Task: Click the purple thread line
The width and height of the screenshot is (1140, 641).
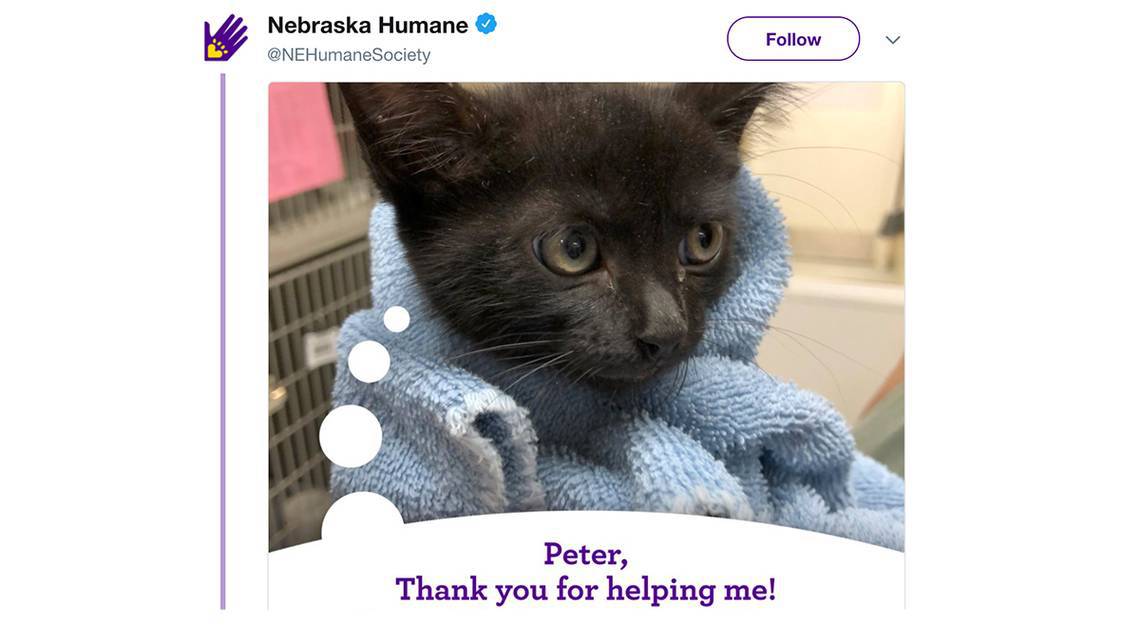Action: point(223,342)
